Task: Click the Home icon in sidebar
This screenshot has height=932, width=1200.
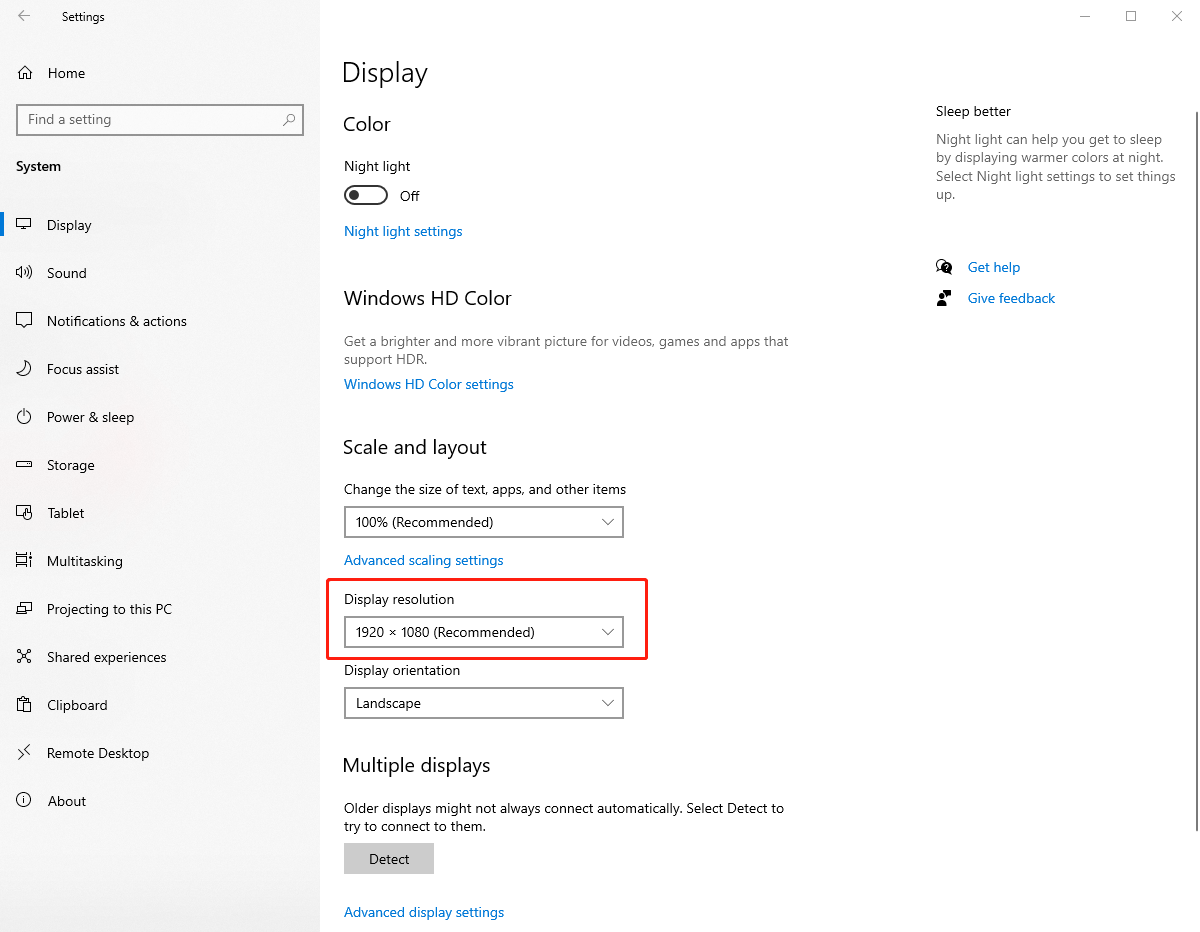Action: tap(25, 73)
